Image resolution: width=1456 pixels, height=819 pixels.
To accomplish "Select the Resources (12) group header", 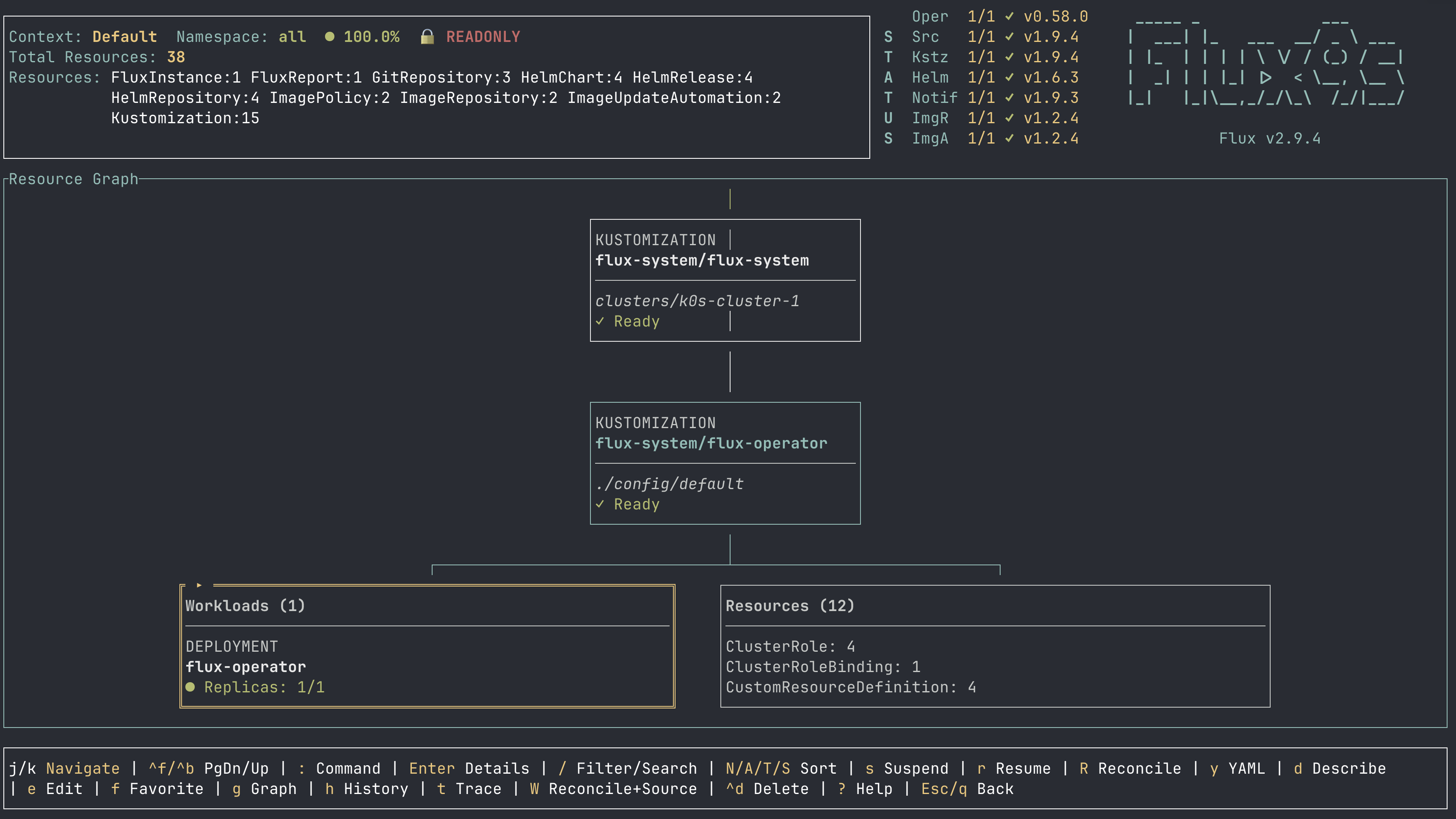I will click(790, 606).
